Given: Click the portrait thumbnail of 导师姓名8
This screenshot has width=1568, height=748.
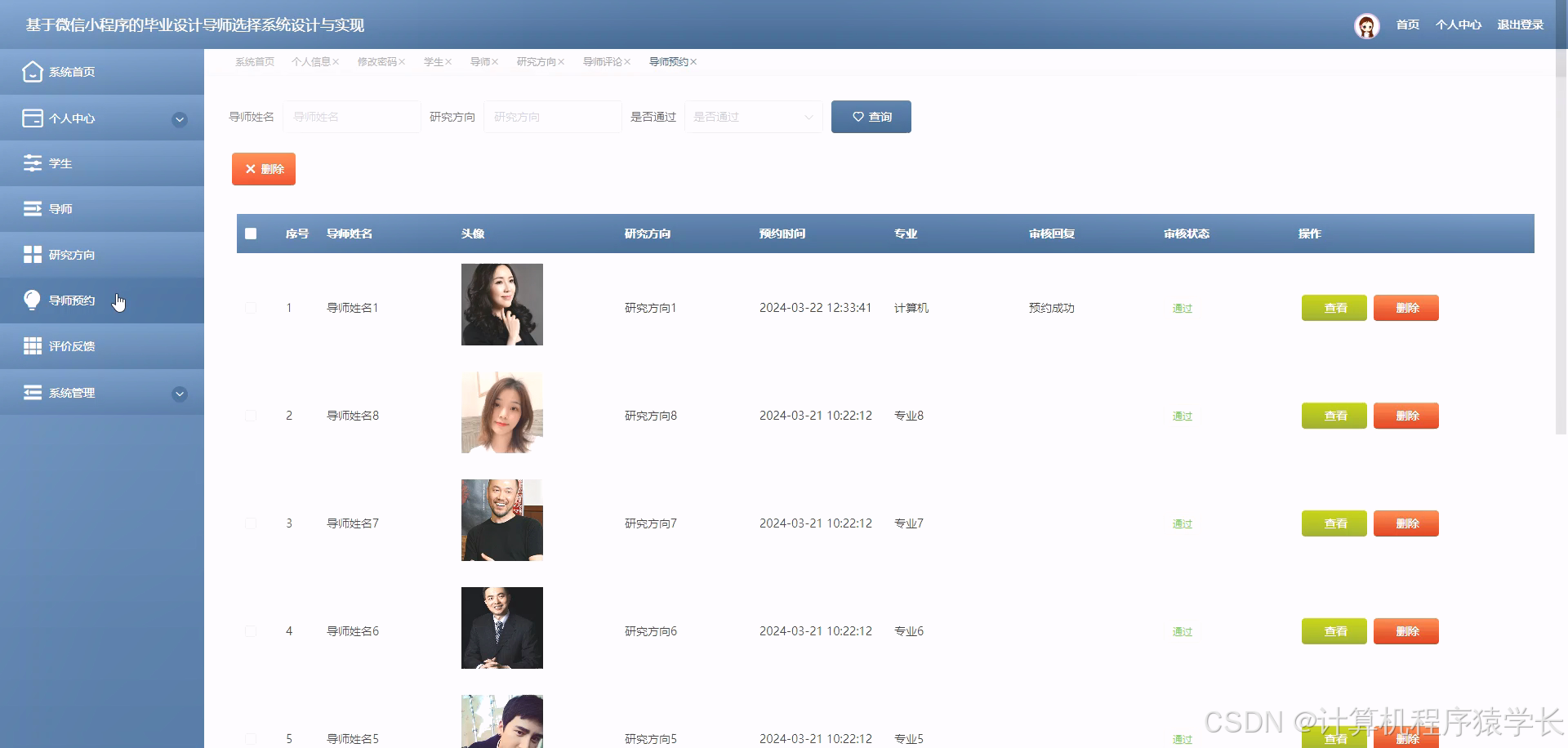Looking at the screenshot, I should pos(502,412).
